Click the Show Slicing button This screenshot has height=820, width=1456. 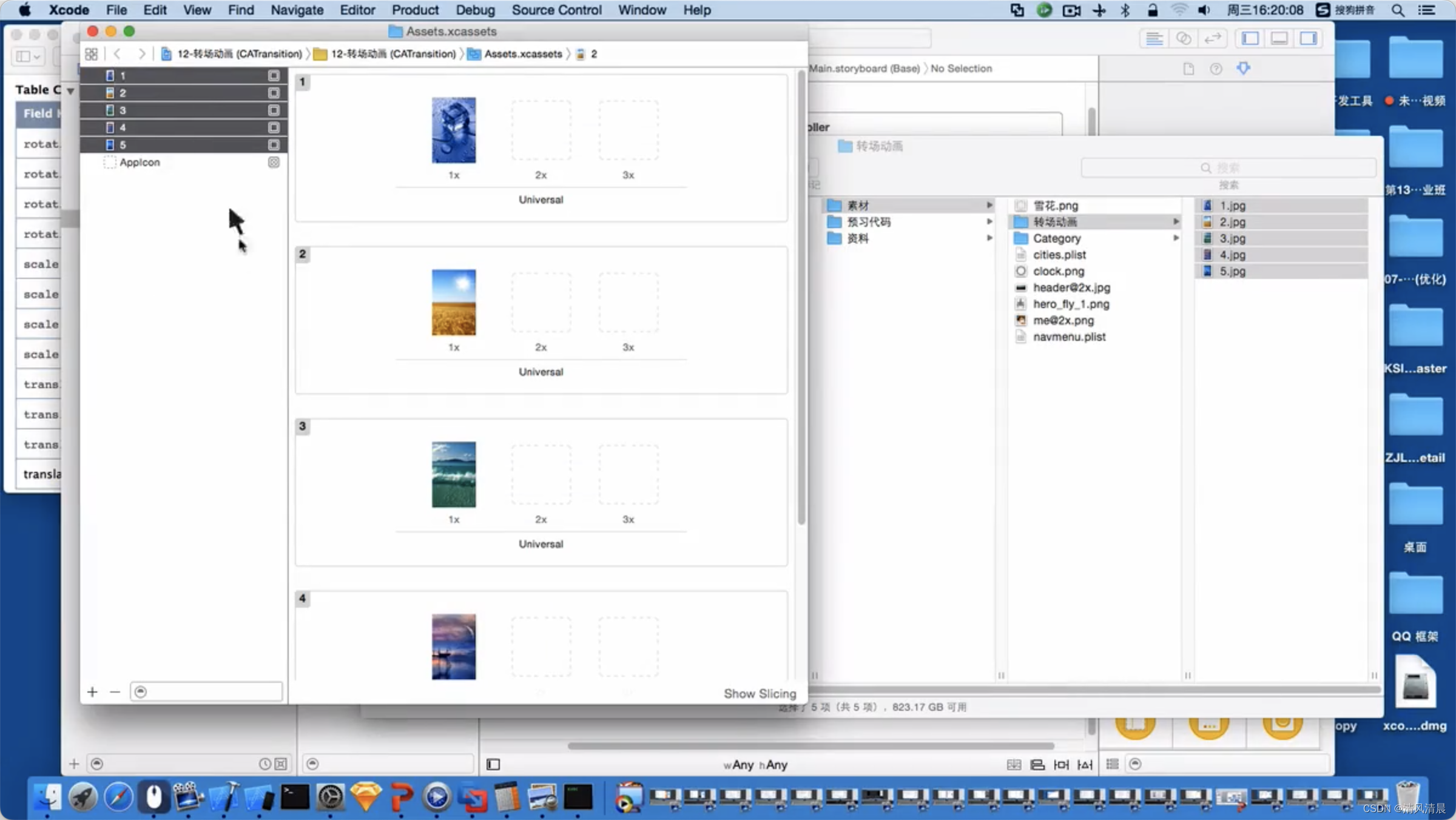pyautogui.click(x=759, y=693)
